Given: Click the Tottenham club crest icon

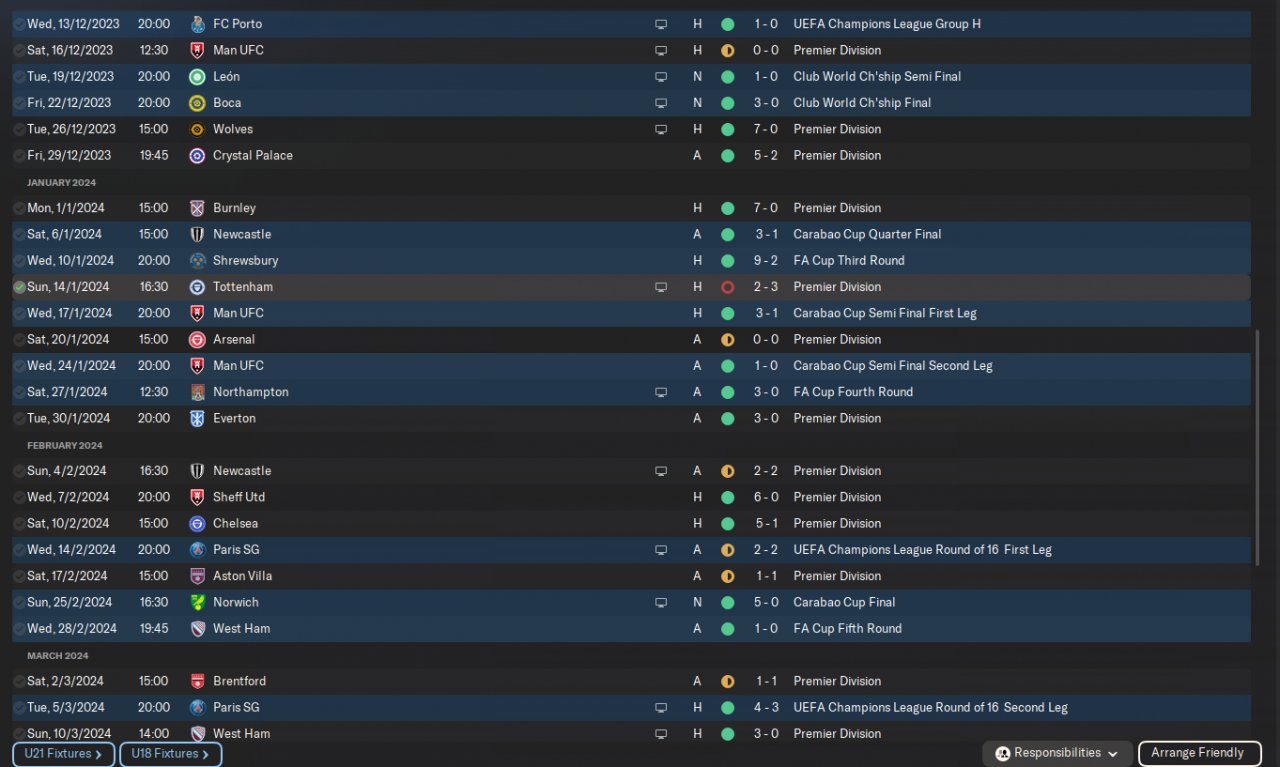Looking at the screenshot, I should [197, 287].
